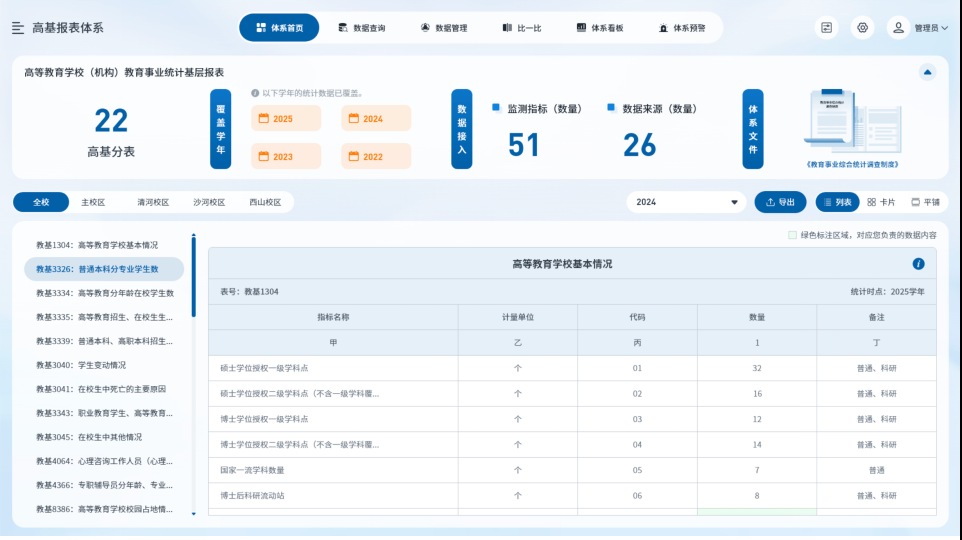Click the 指标名称 column header

point(333,317)
